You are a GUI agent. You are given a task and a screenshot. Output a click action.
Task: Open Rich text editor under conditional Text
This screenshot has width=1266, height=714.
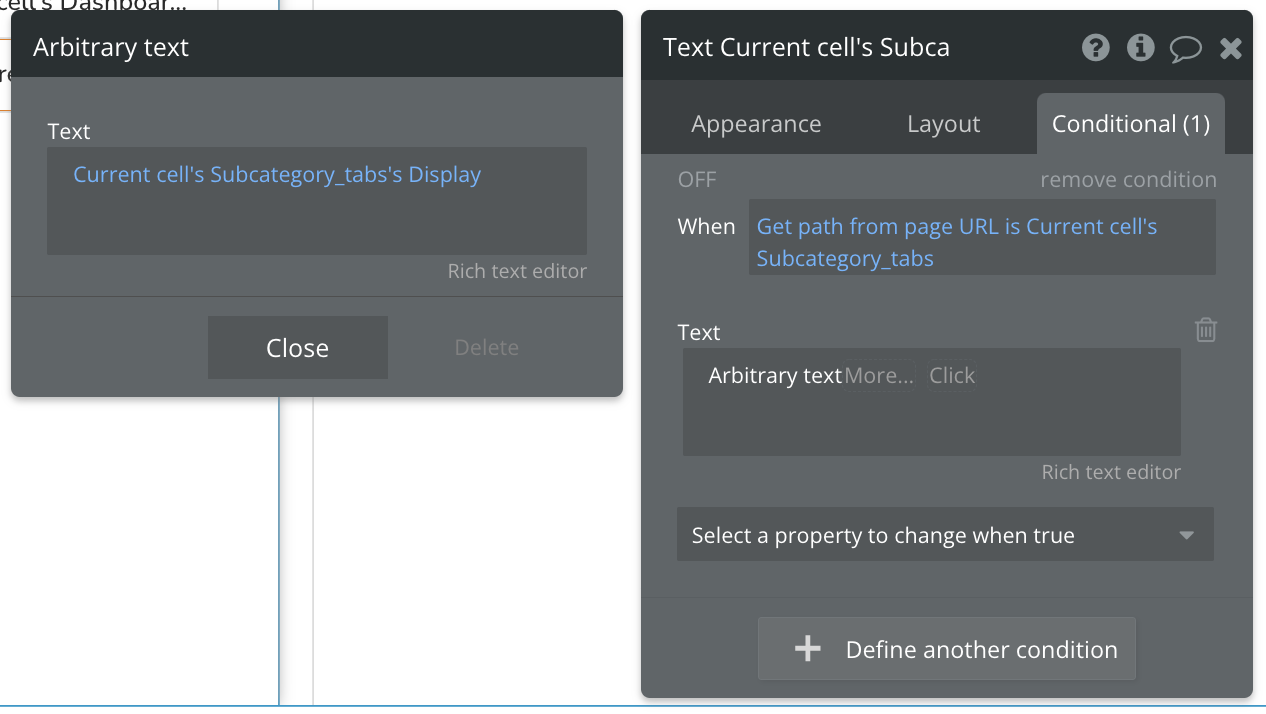1111,472
